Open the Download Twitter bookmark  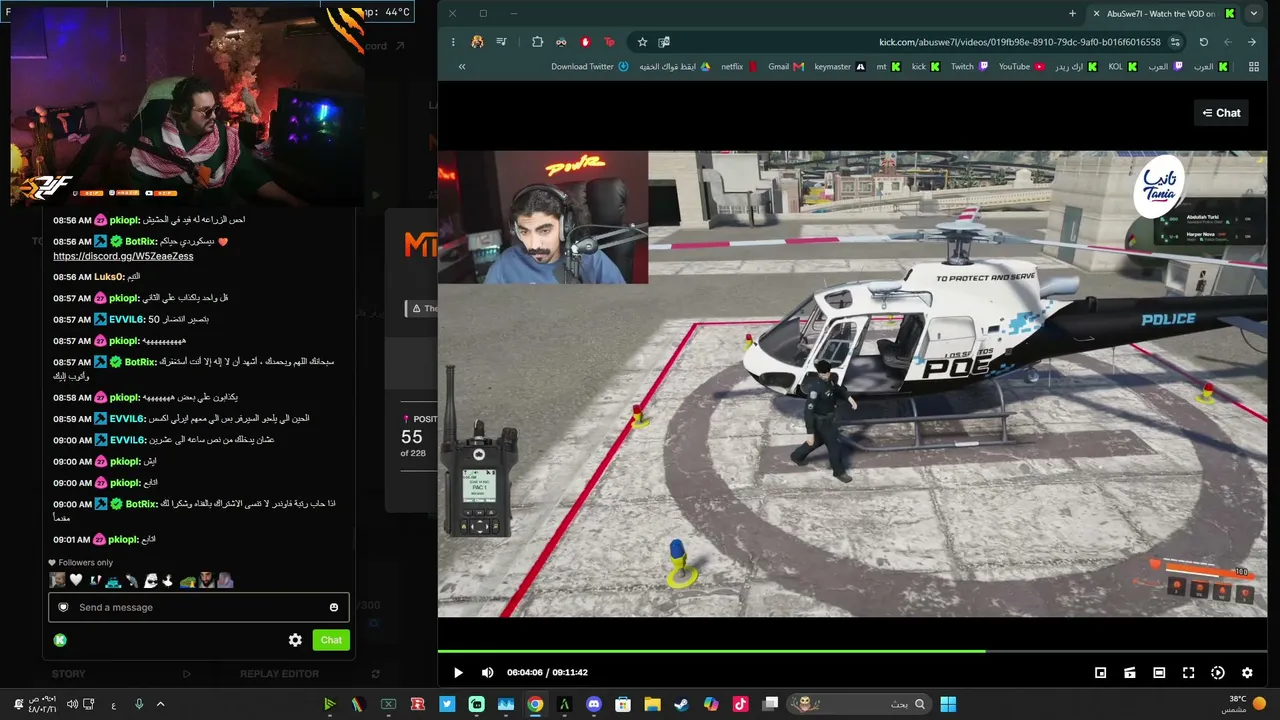pyautogui.click(x=590, y=67)
